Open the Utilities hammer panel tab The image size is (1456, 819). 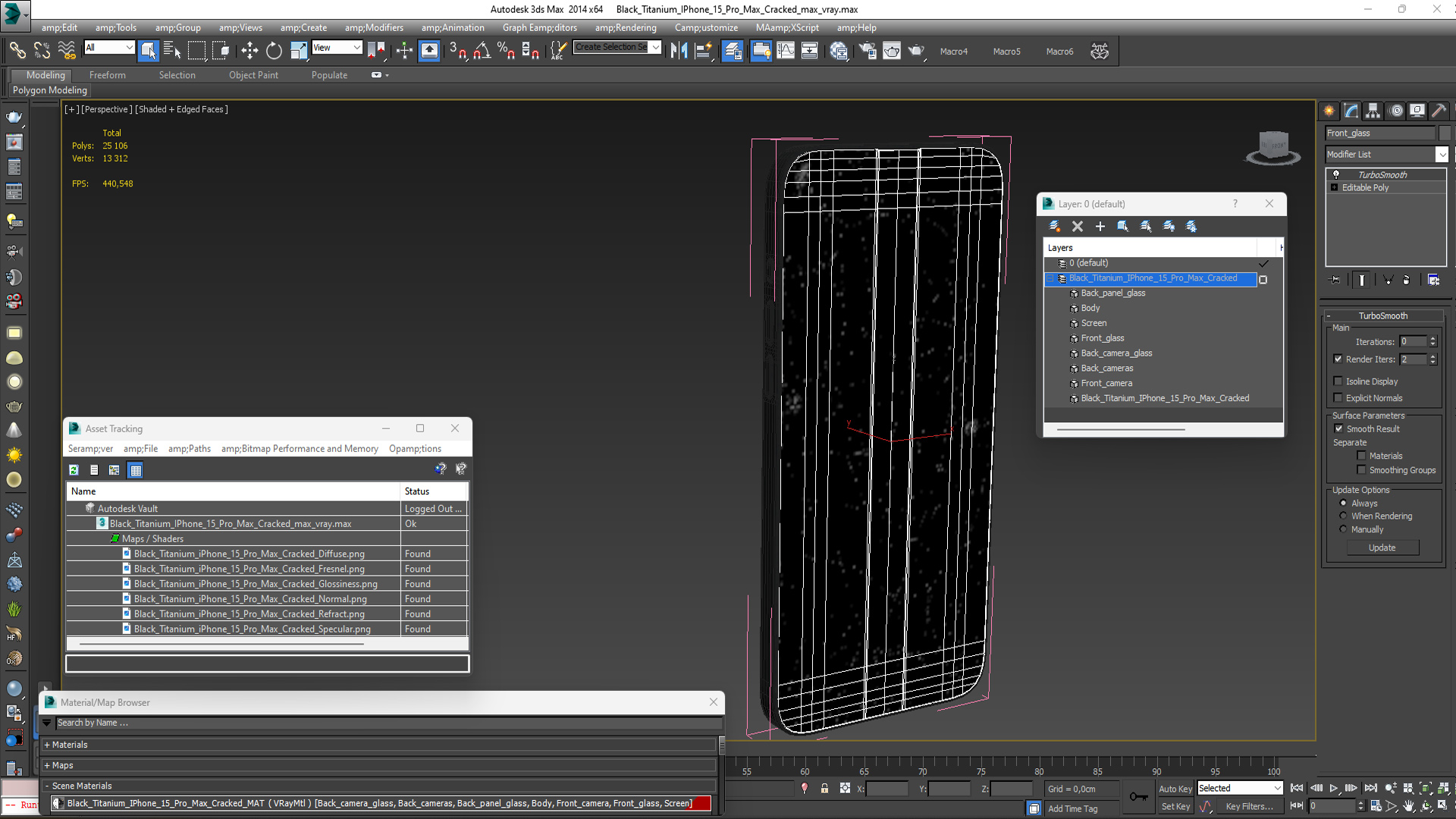click(x=1439, y=111)
